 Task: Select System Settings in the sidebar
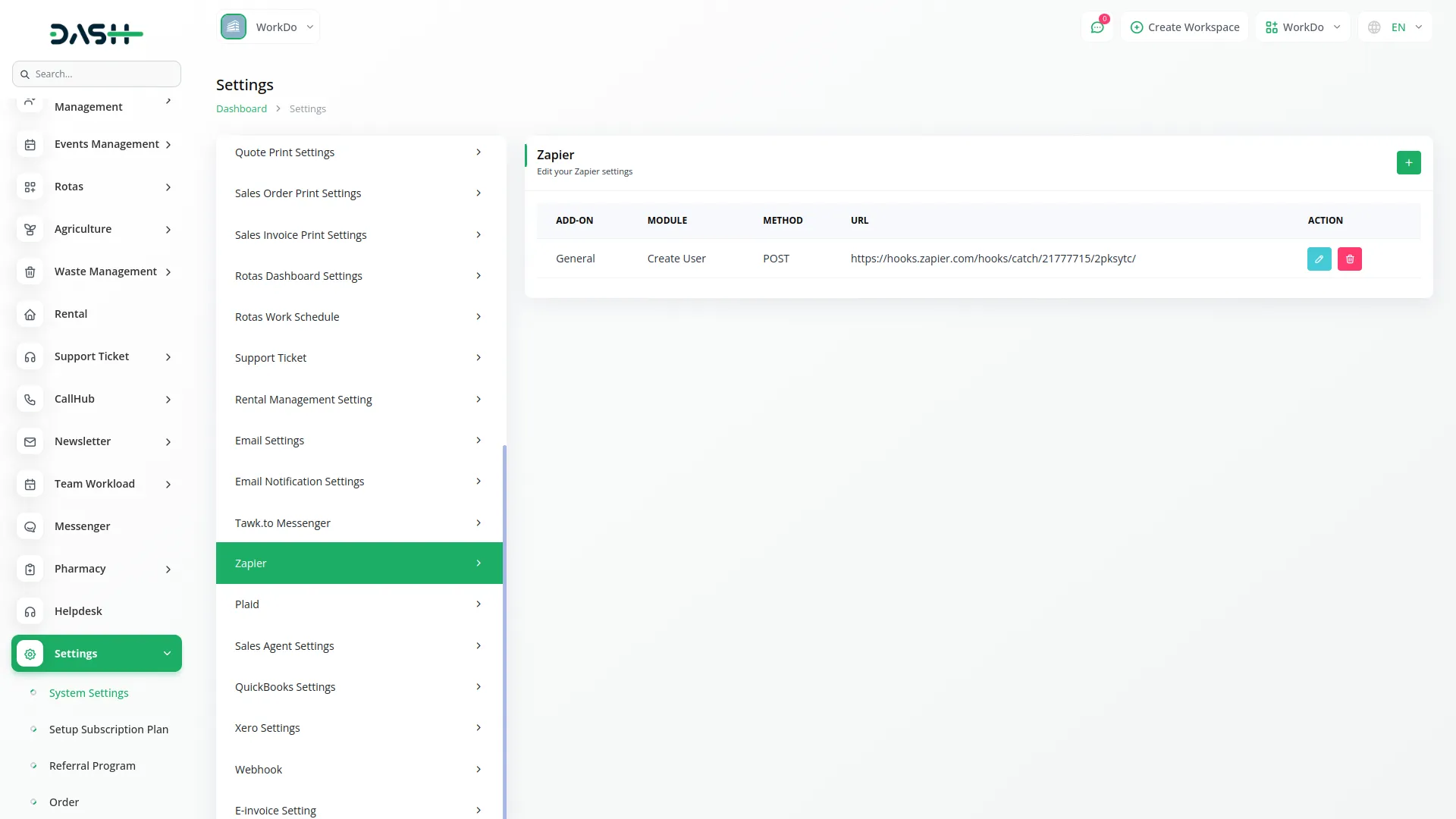tap(88, 692)
